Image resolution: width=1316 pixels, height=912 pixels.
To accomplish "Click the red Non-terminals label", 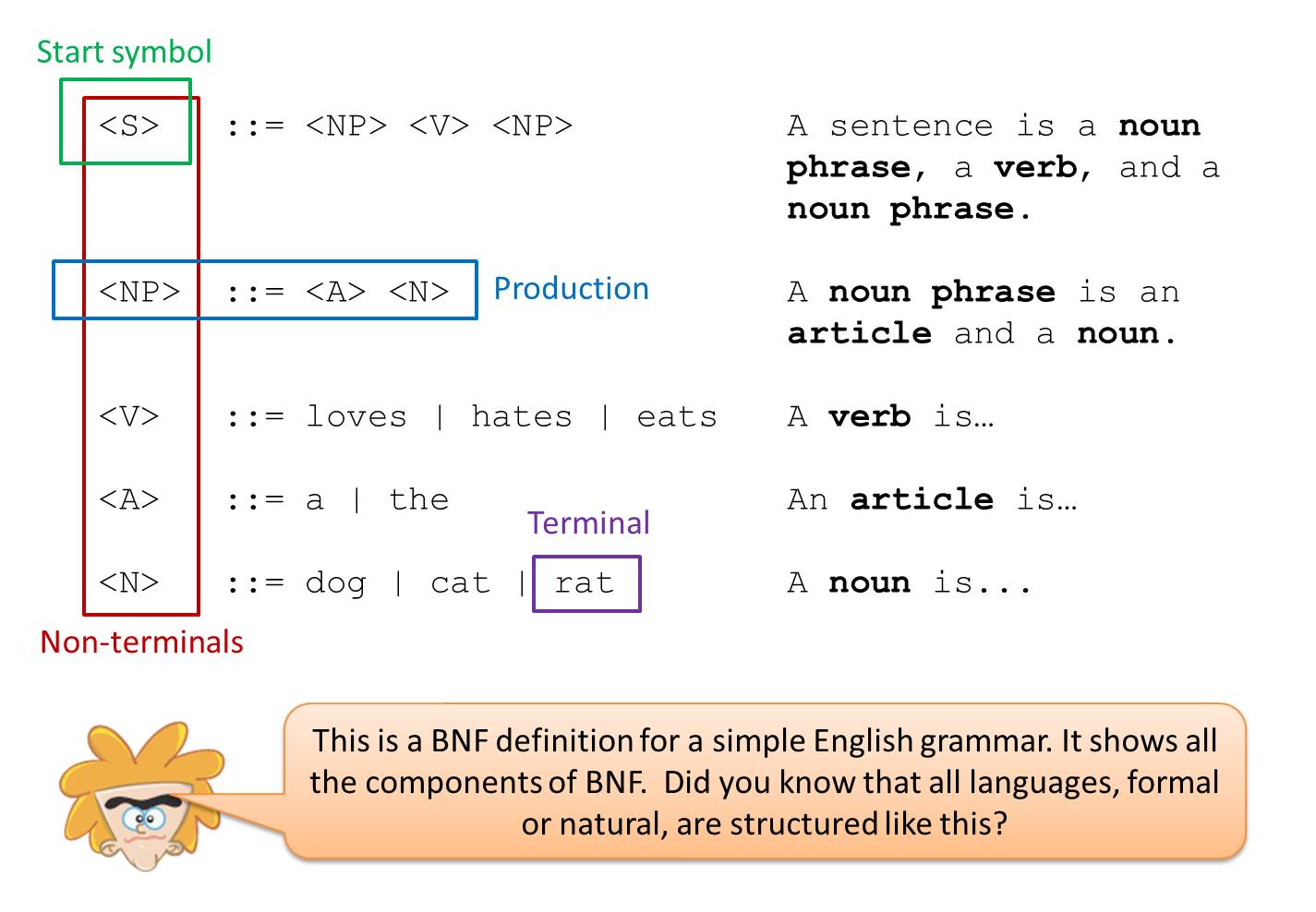I will click(x=141, y=642).
